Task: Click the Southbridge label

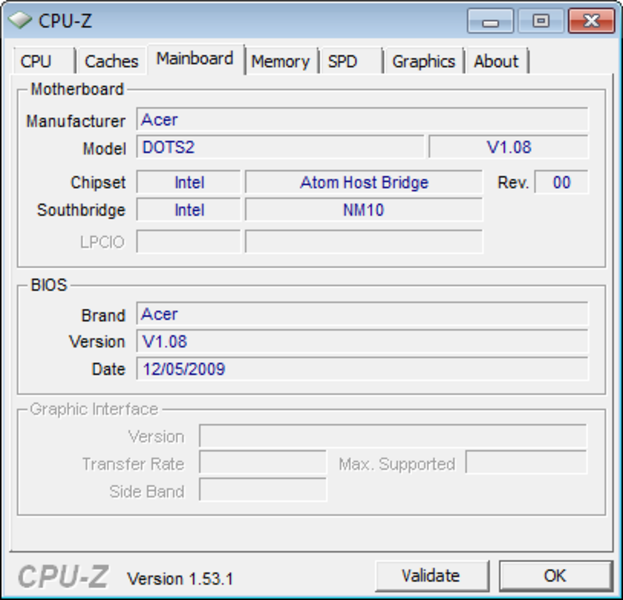Action: (x=81, y=210)
